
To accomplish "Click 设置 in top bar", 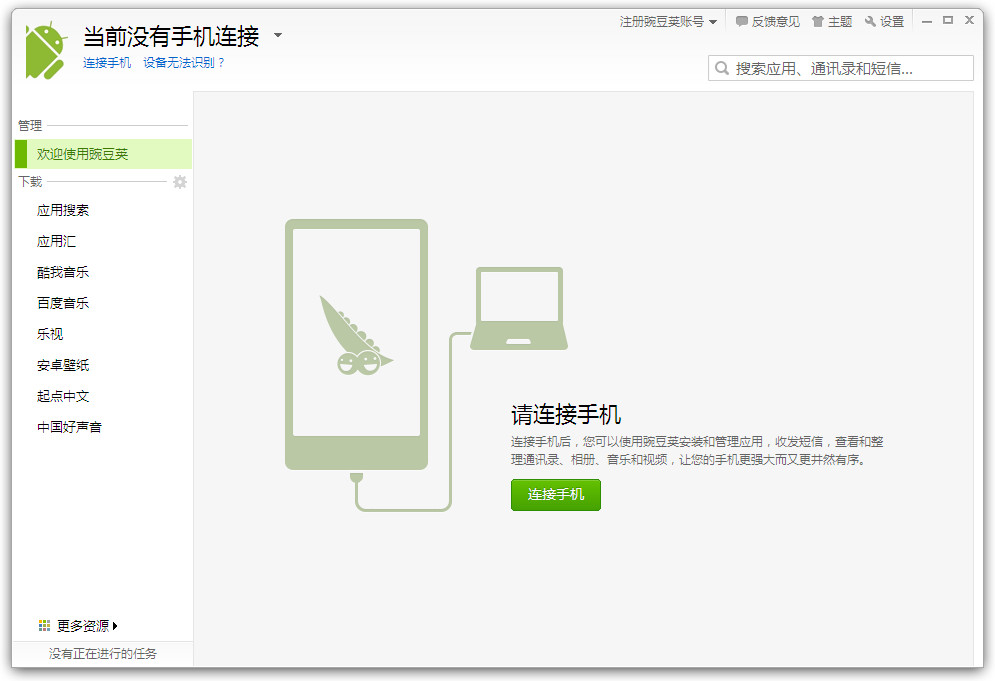I will click(892, 22).
